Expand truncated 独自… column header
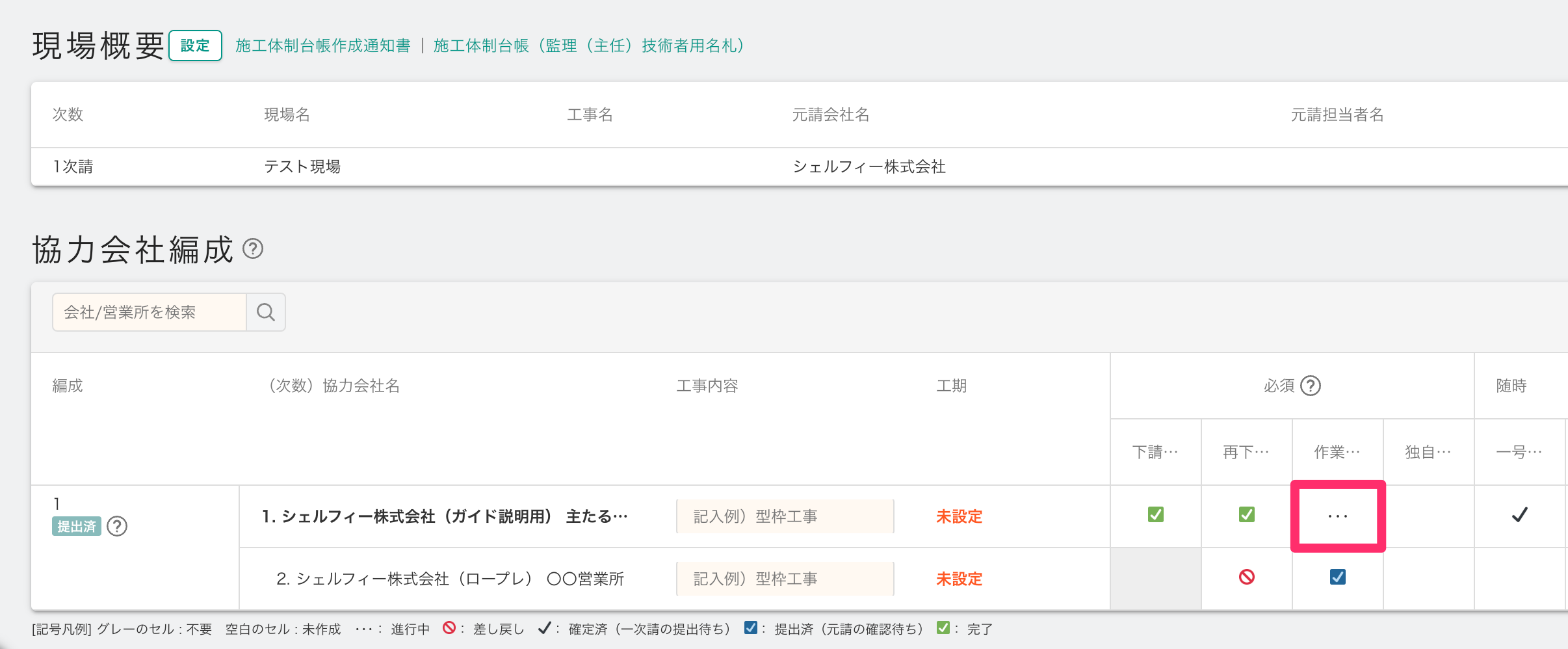Image resolution: width=1568 pixels, height=649 pixels. [1428, 452]
